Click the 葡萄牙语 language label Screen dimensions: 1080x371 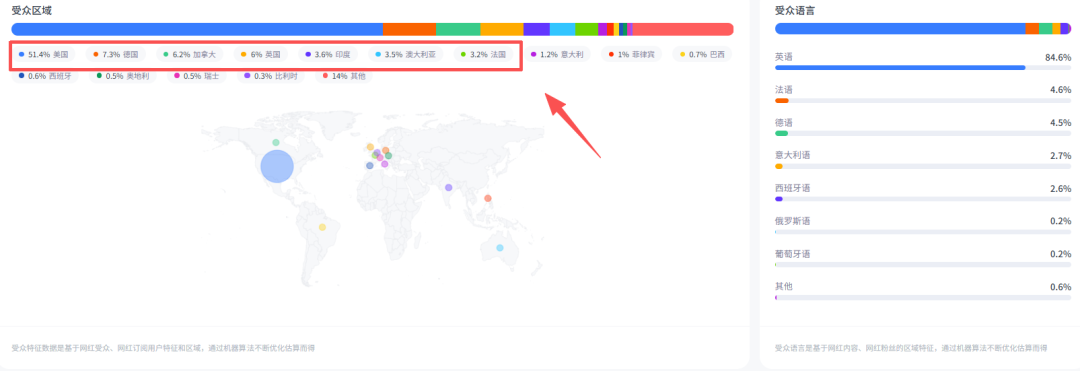pyautogui.click(x=793, y=254)
